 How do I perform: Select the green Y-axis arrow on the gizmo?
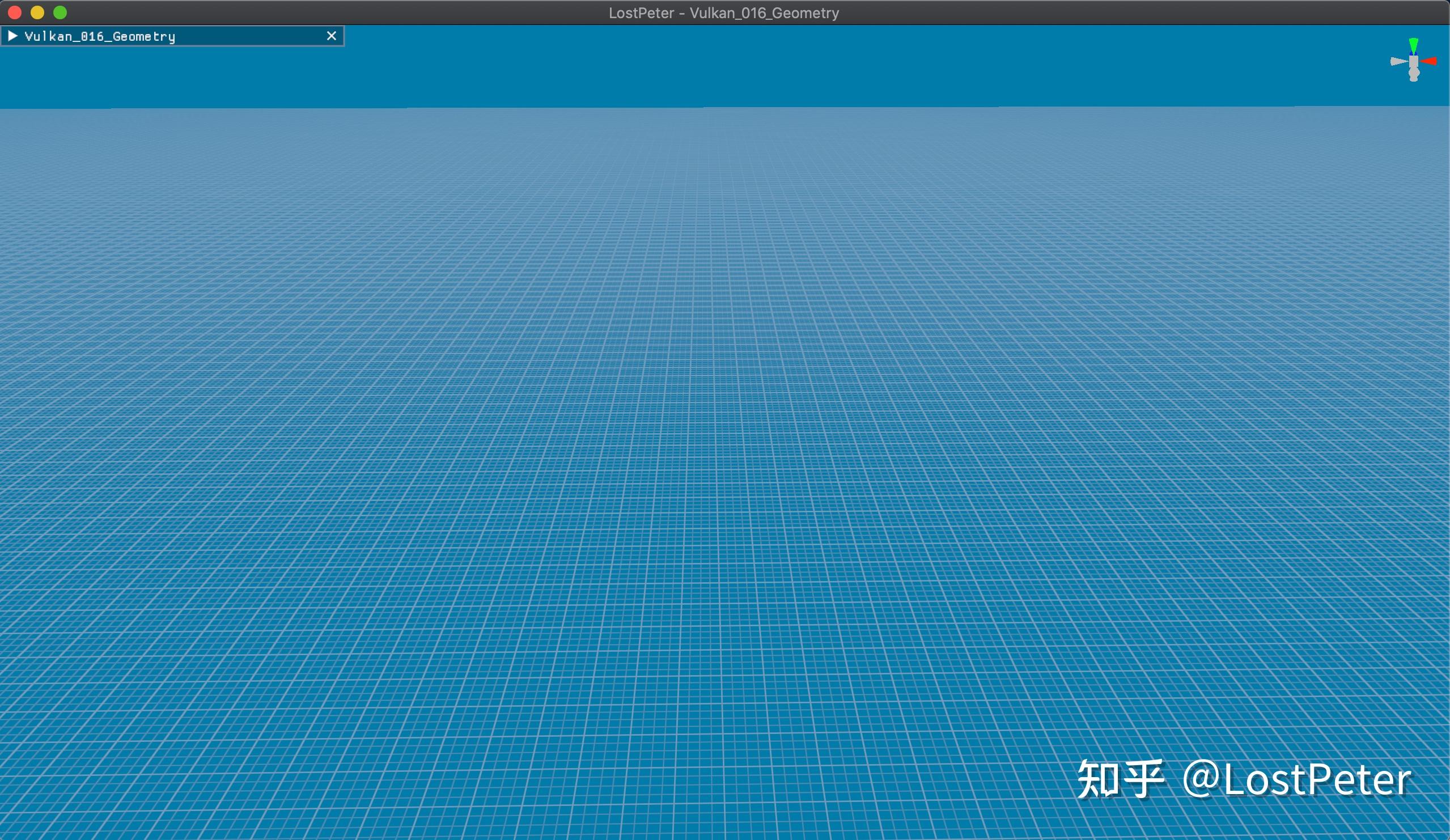pos(1414,44)
